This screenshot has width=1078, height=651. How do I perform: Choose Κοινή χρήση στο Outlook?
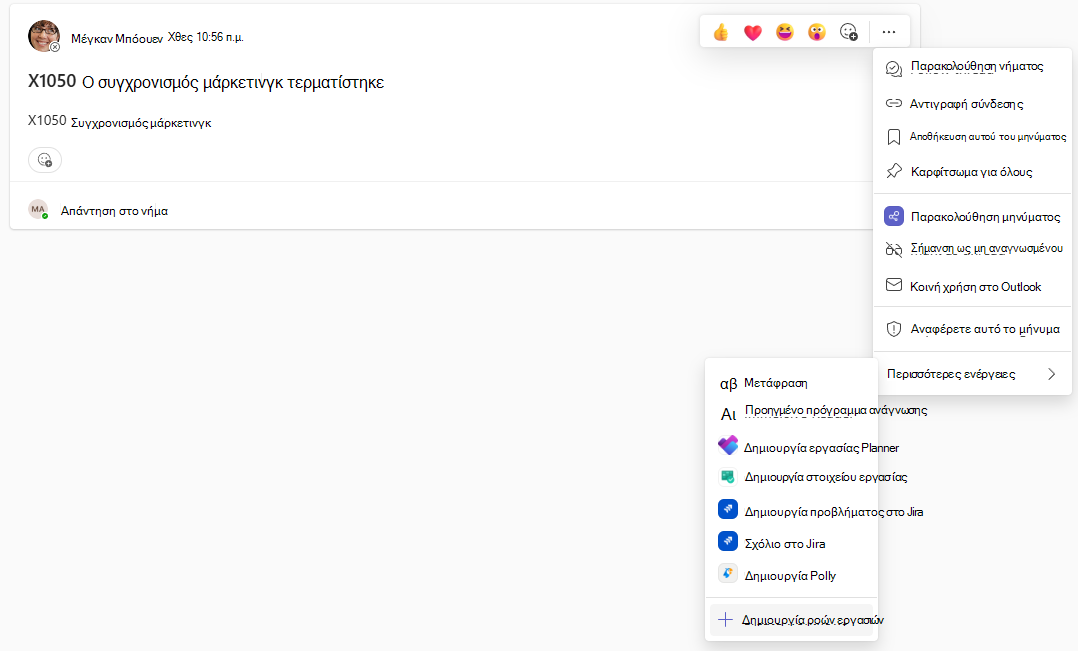click(972, 287)
